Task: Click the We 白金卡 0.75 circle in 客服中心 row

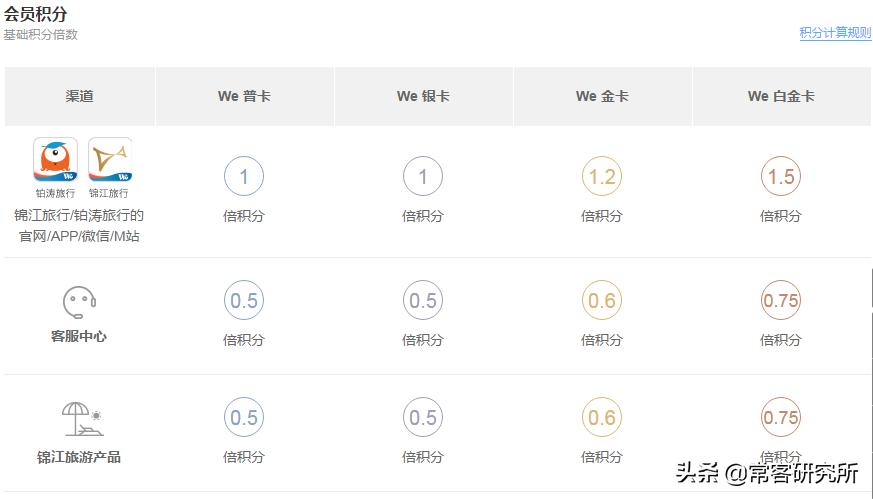Action: point(780,301)
